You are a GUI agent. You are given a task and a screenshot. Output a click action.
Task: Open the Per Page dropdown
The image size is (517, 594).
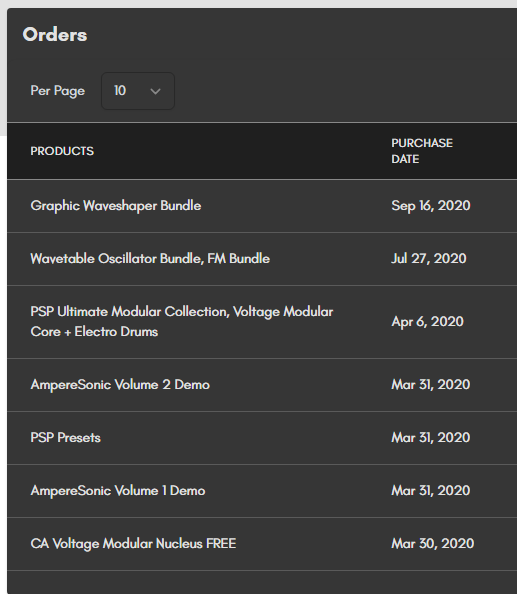(138, 91)
